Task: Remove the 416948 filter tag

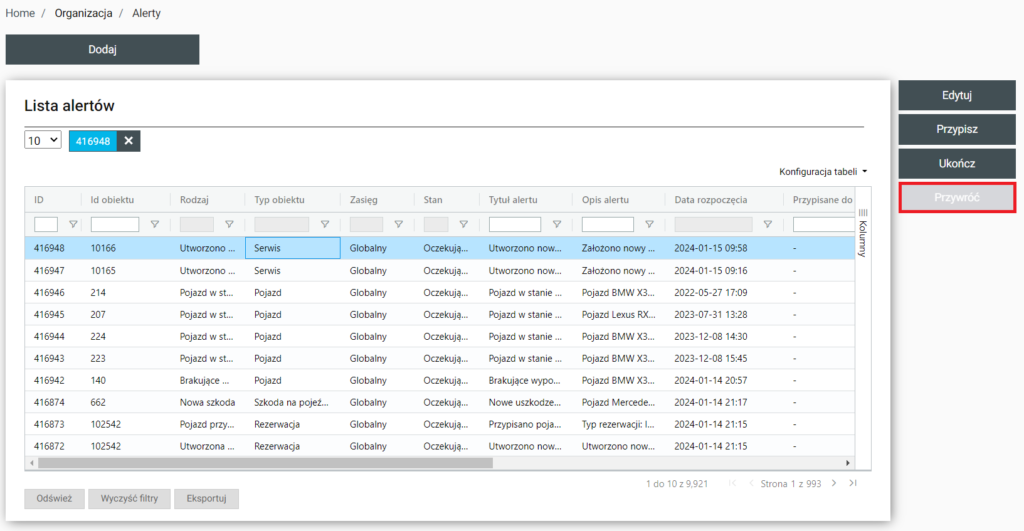Action: [x=128, y=141]
